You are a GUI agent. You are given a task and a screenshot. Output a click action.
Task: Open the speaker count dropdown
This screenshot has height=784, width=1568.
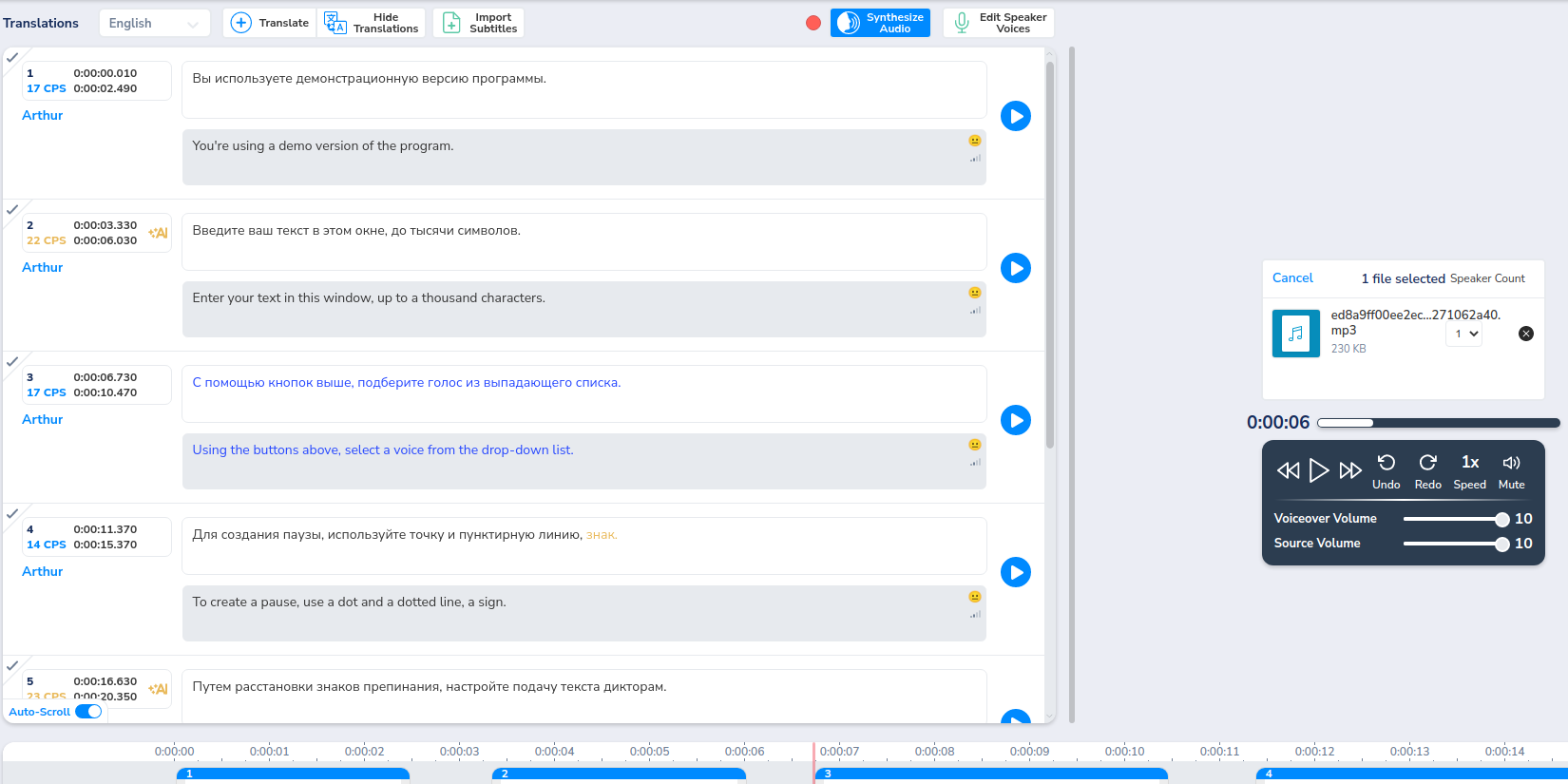[1464, 334]
